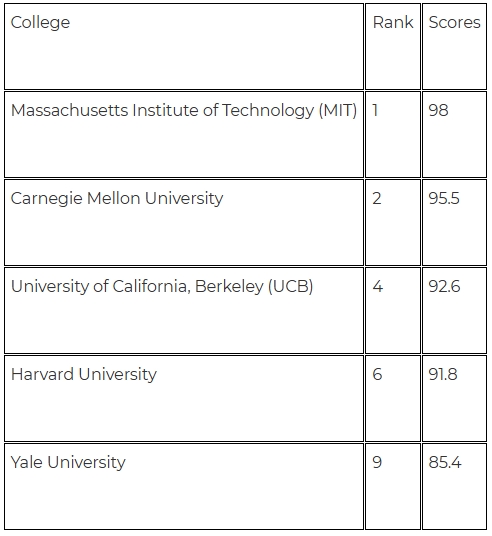This screenshot has width=492, height=536.
Task: Click the Rank column header
Action: coord(393,46)
